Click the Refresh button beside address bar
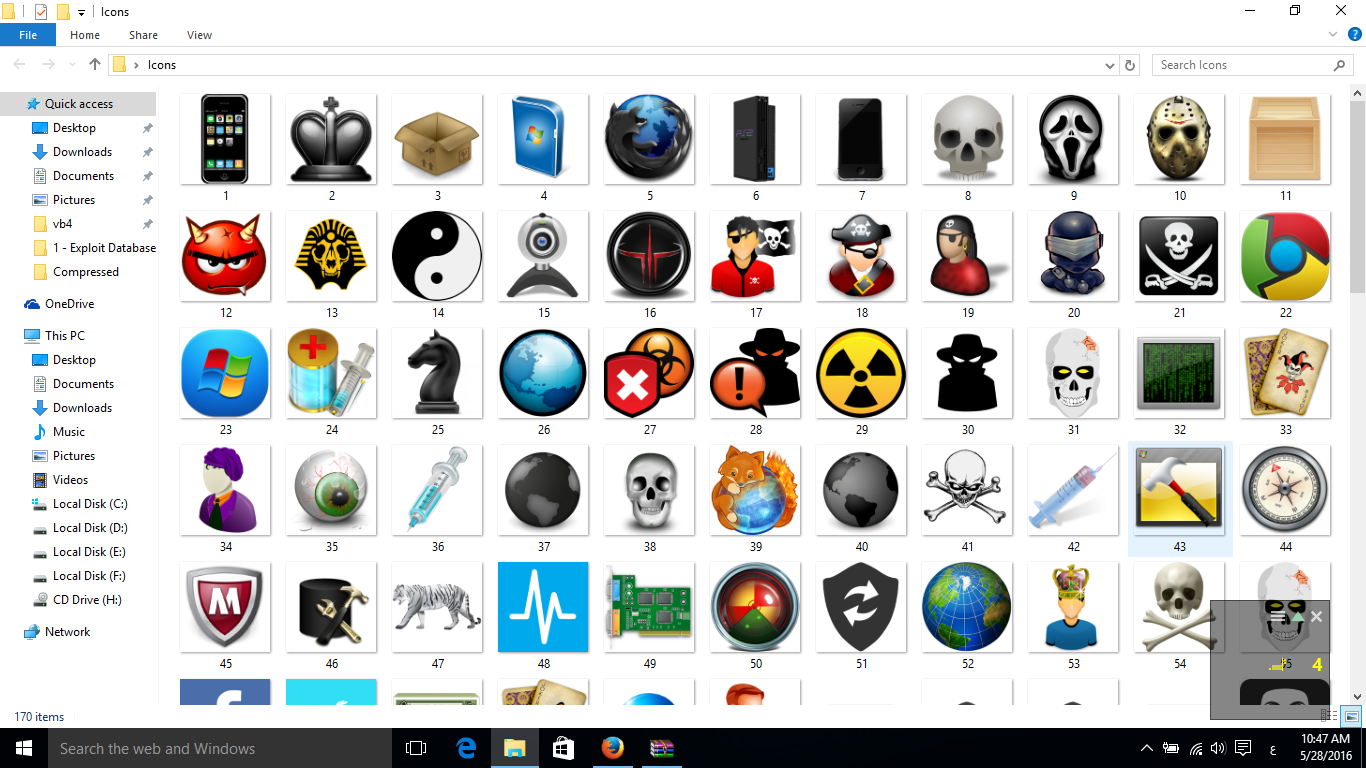1366x768 pixels. [x=1130, y=65]
